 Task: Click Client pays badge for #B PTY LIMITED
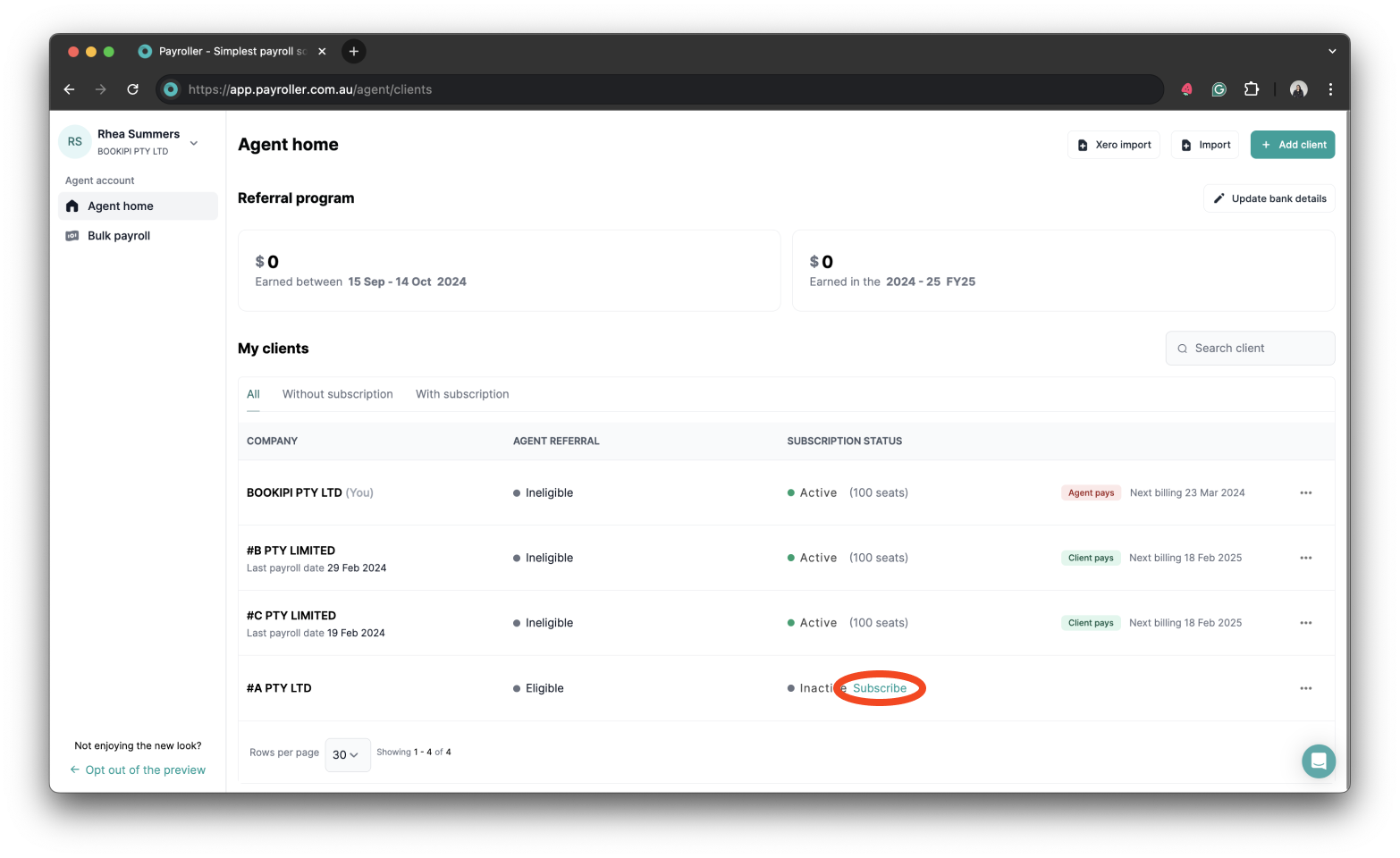click(x=1091, y=558)
